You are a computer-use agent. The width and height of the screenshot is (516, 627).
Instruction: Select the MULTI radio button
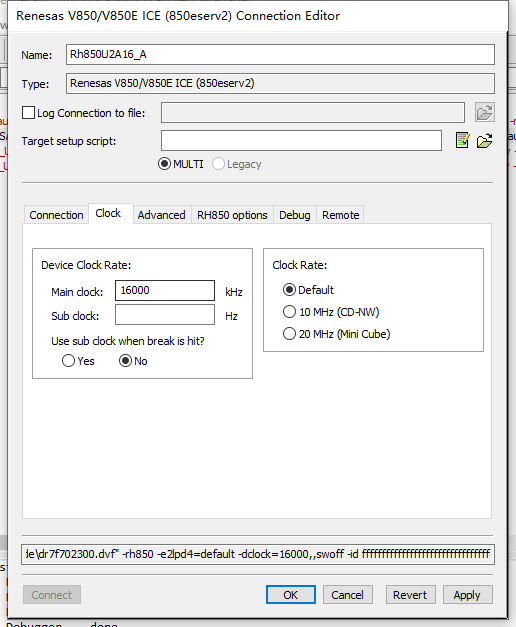(164, 164)
